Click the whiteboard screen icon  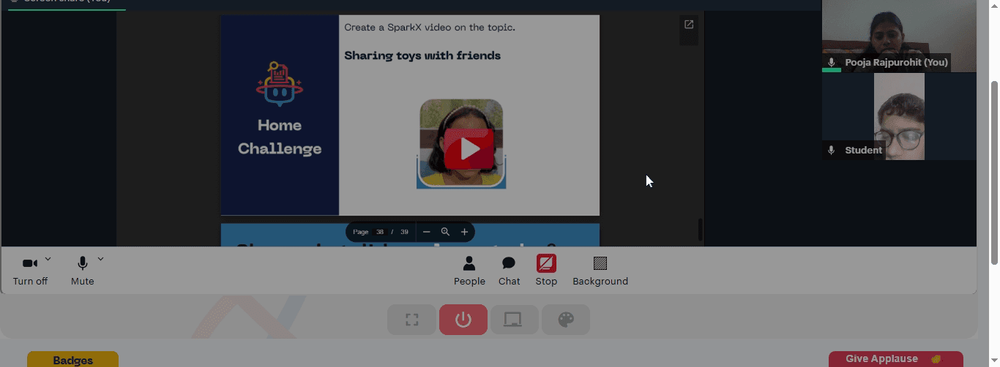tap(514, 320)
